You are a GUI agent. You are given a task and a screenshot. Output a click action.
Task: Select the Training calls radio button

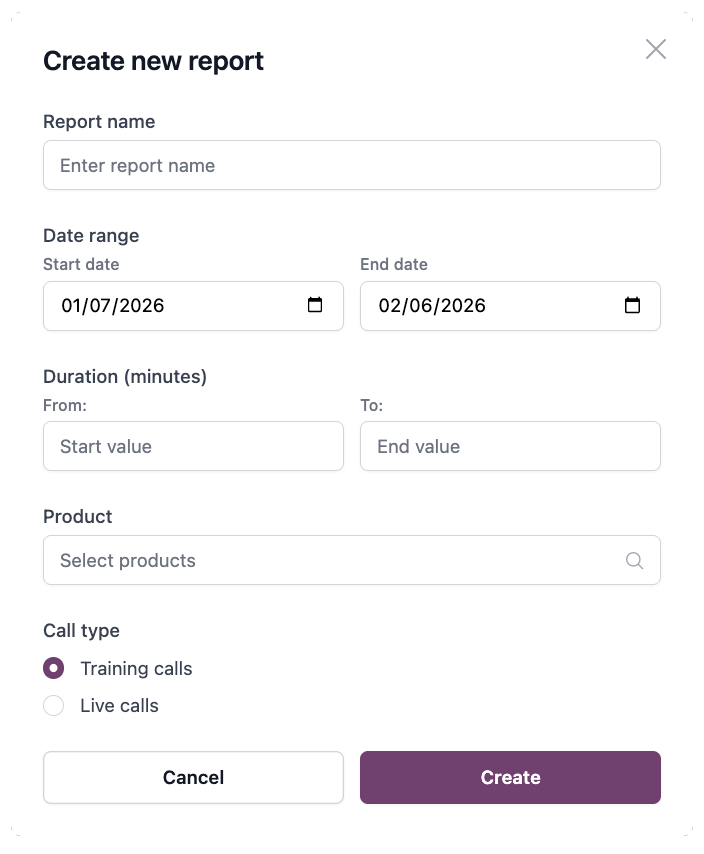point(54,667)
